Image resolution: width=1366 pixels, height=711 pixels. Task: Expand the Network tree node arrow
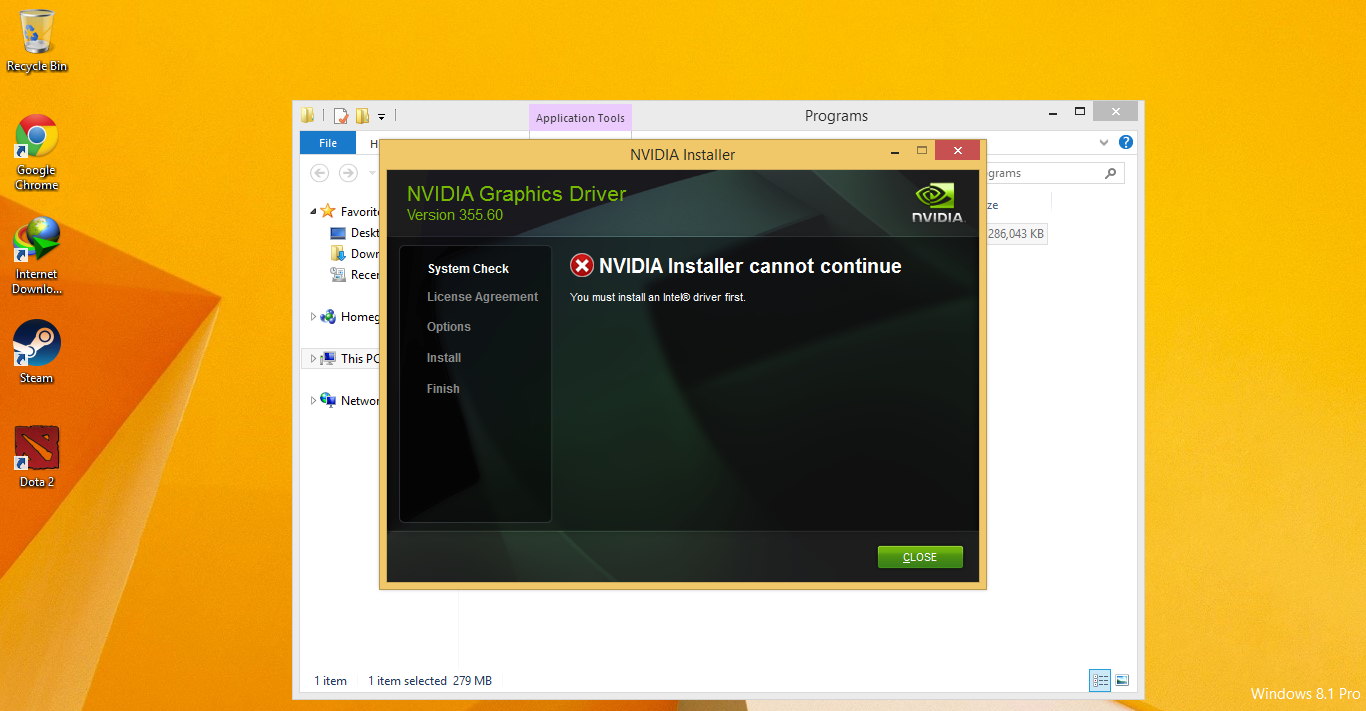[313, 401]
